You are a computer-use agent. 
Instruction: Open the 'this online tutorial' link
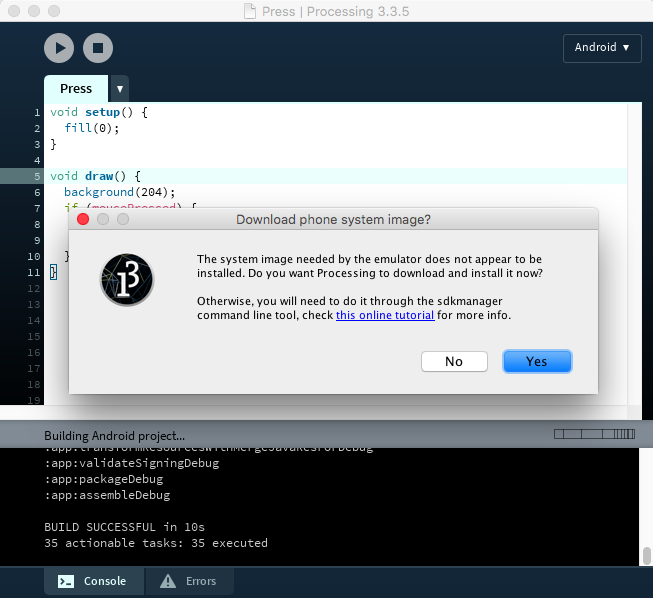(385, 315)
